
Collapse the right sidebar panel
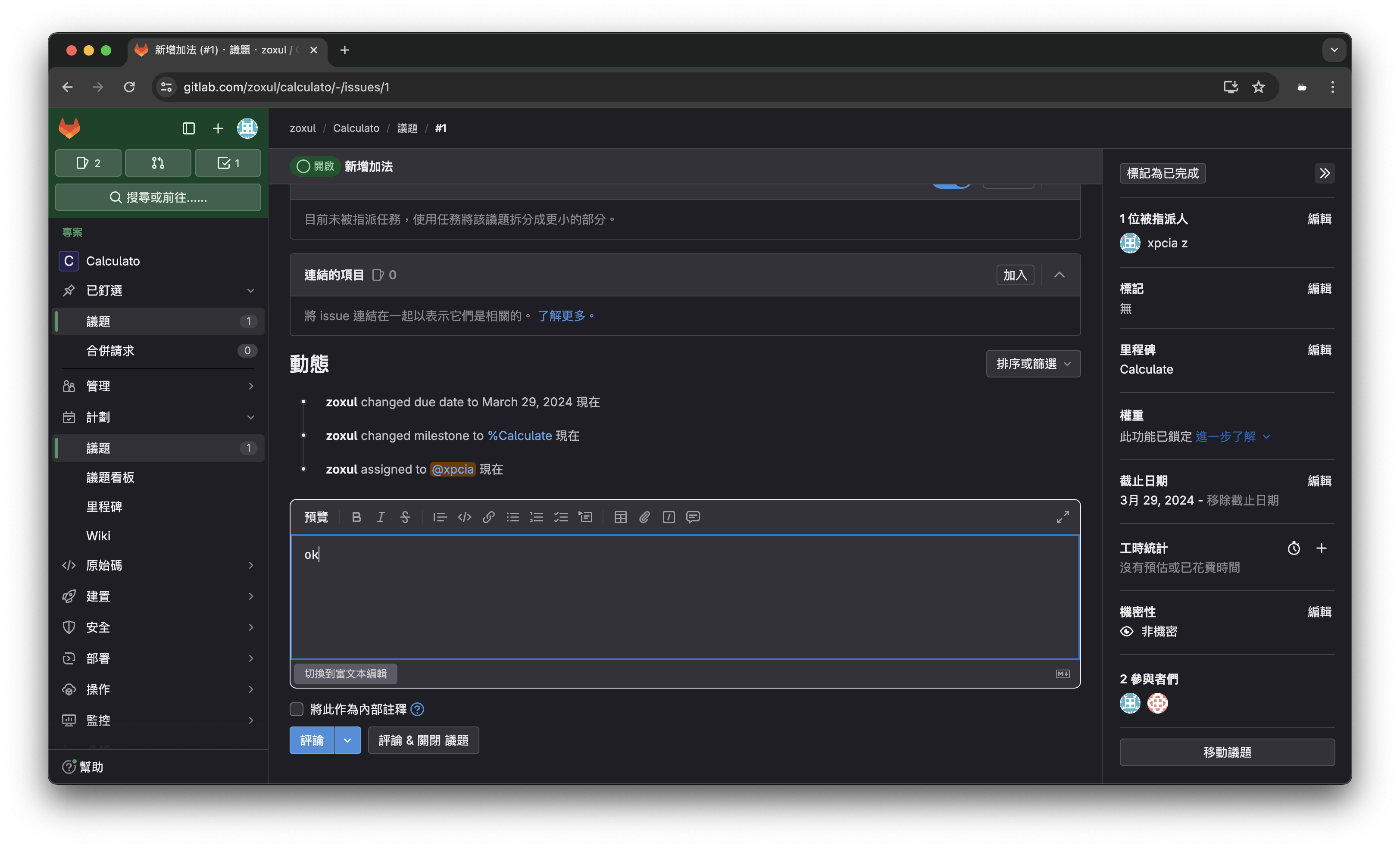(x=1325, y=173)
